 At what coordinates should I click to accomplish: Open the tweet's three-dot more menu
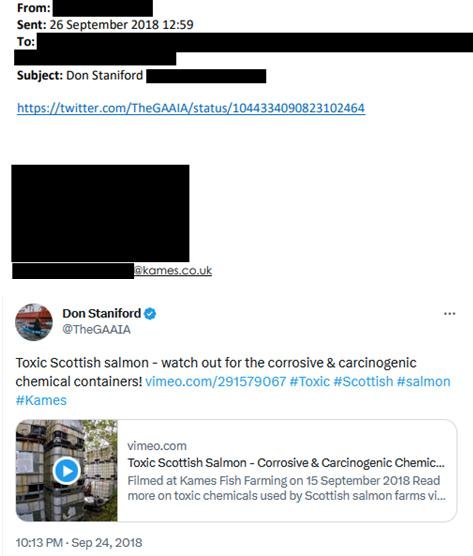click(x=450, y=314)
